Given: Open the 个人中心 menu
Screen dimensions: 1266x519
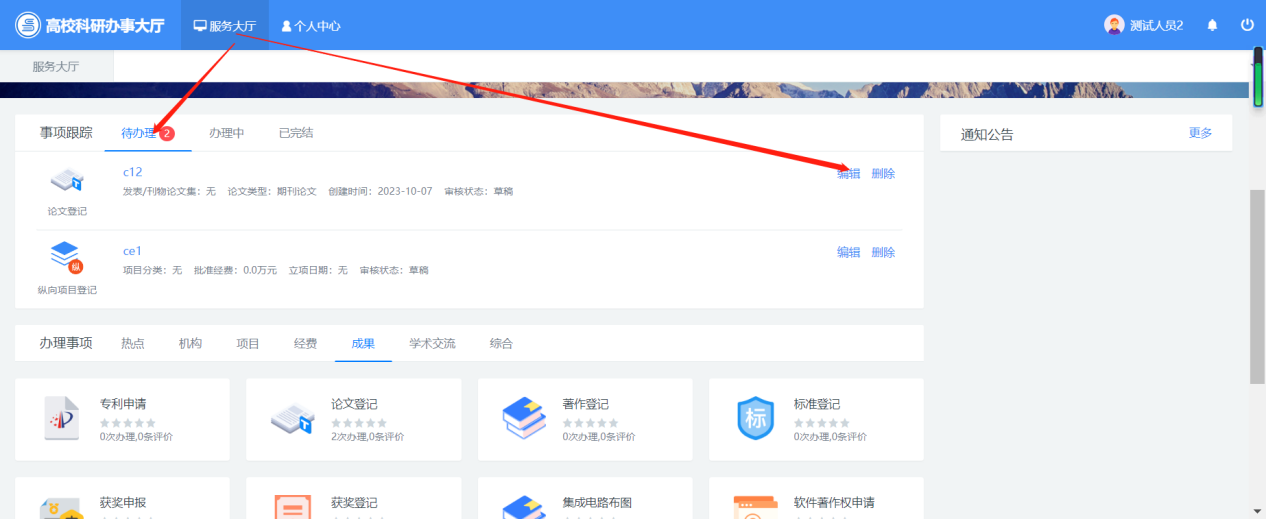Looking at the screenshot, I should click(x=311, y=26).
